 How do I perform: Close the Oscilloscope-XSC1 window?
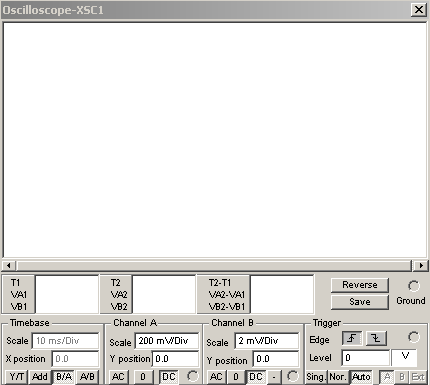coord(419,10)
